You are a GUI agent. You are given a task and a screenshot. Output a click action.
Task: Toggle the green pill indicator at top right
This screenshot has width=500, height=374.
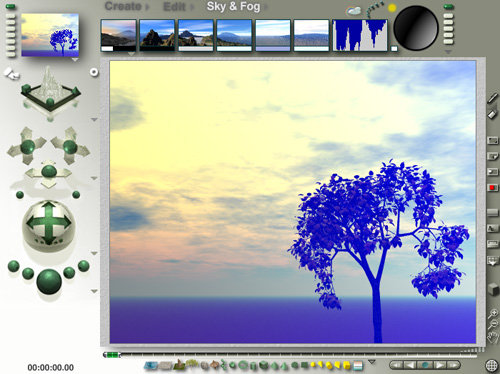pos(448,6)
